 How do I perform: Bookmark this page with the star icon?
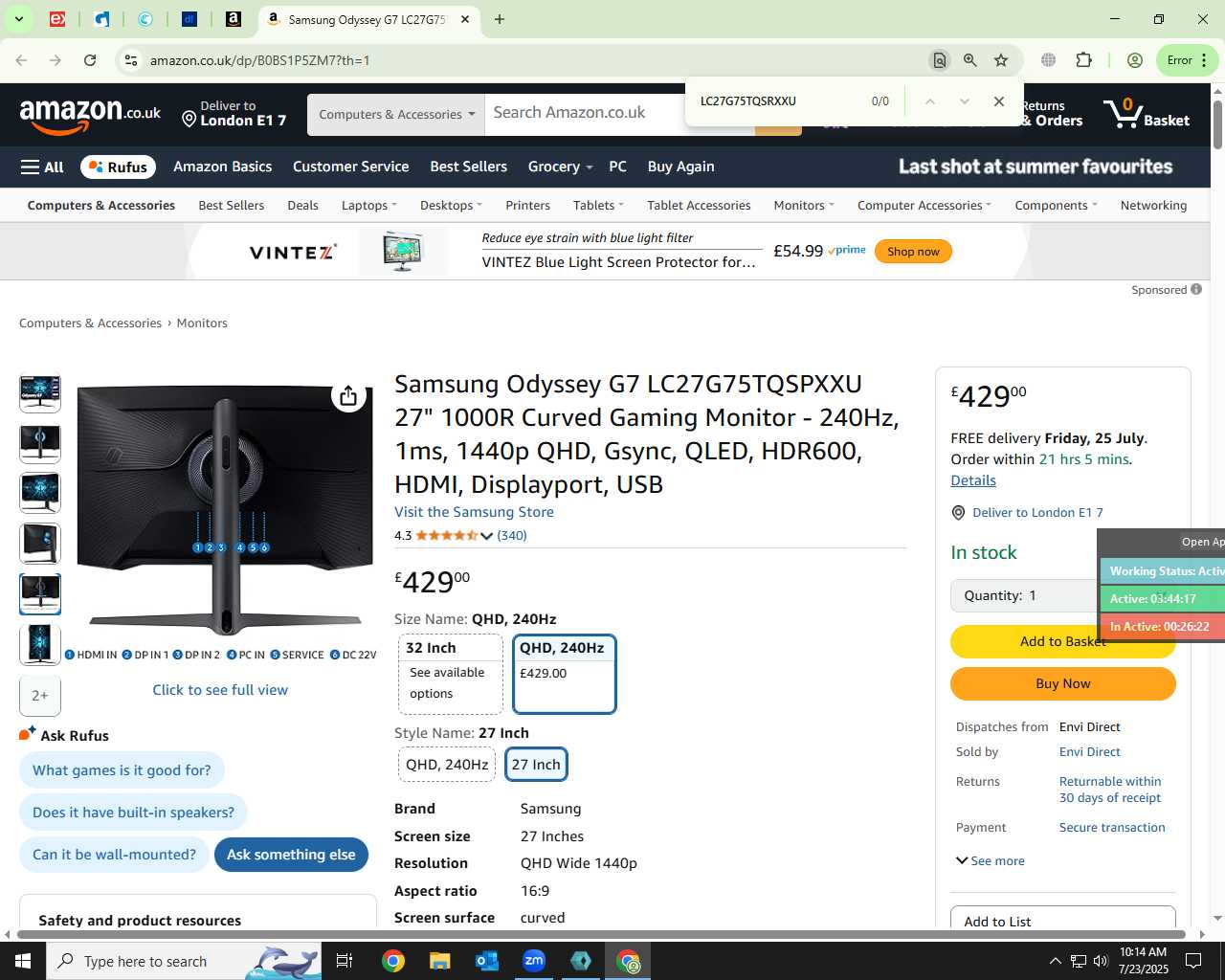pyautogui.click(x=1001, y=60)
